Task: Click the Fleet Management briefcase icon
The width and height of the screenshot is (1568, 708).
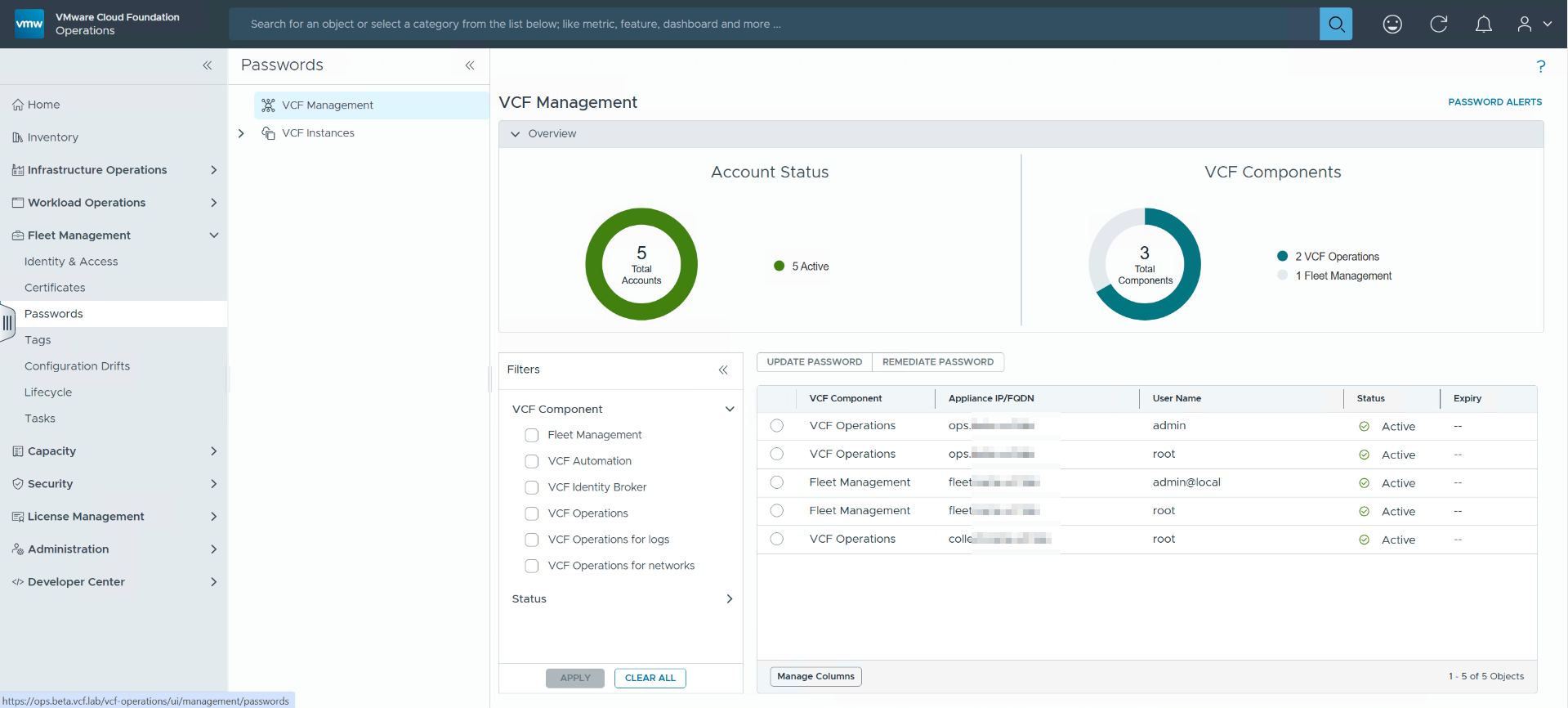Action: pos(18,235)
